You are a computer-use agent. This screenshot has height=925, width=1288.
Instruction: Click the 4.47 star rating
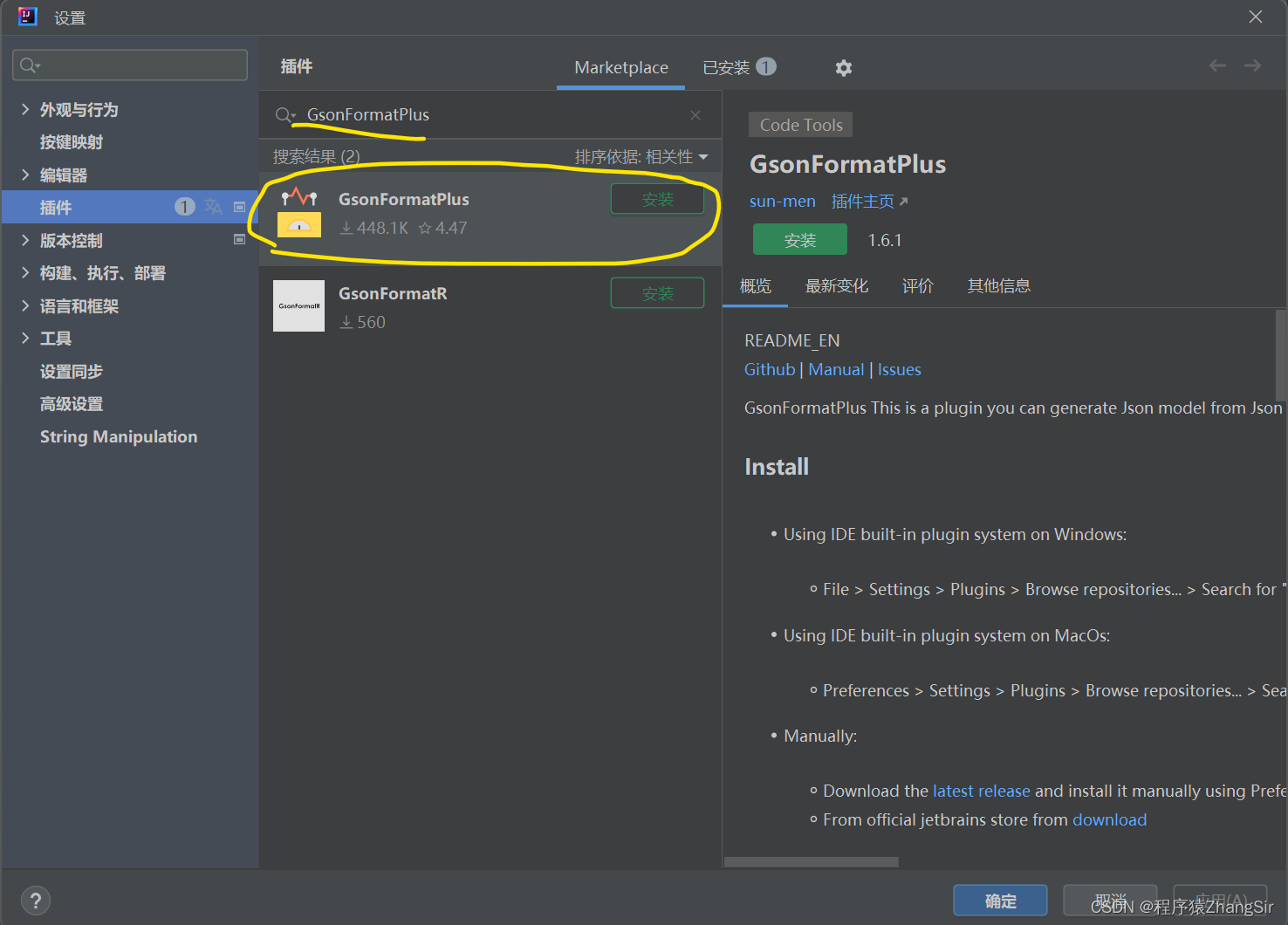coord(443,228)
